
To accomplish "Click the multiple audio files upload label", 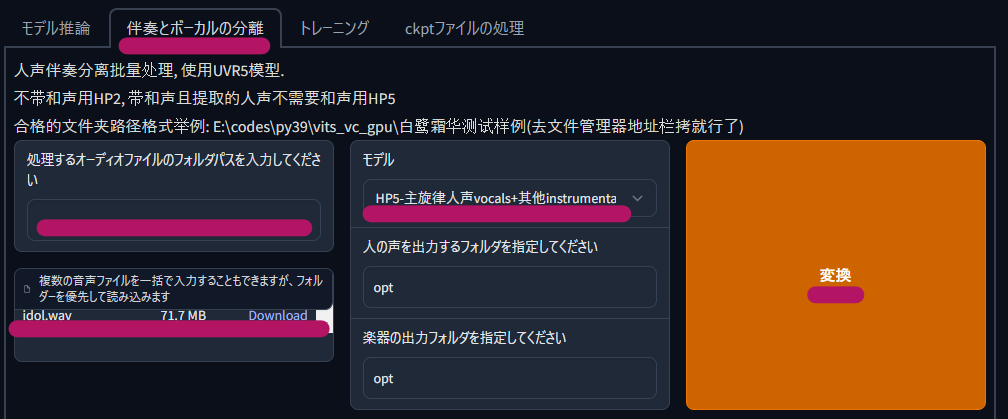I will click(181, 289).
